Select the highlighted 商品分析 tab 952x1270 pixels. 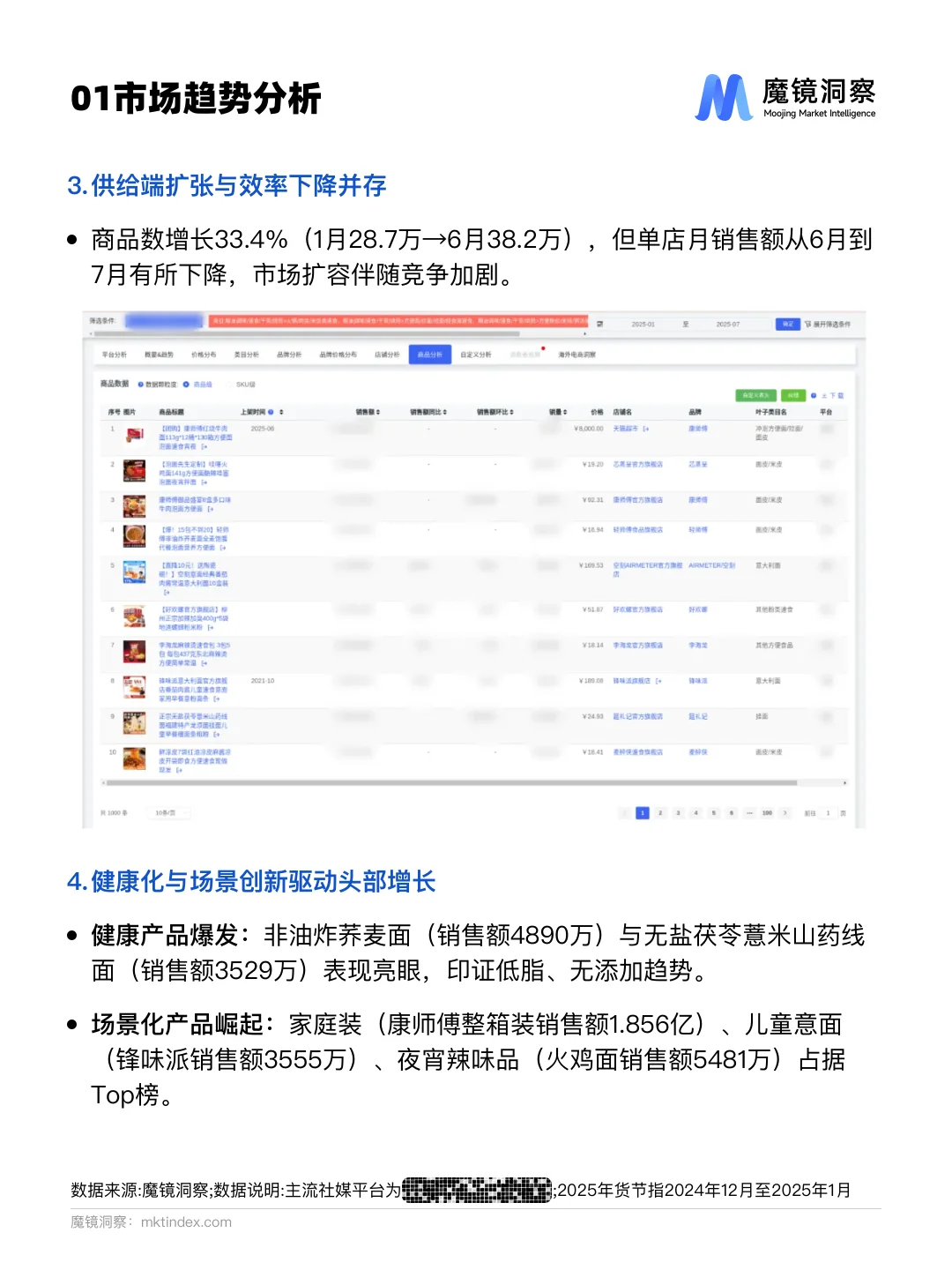430,355
